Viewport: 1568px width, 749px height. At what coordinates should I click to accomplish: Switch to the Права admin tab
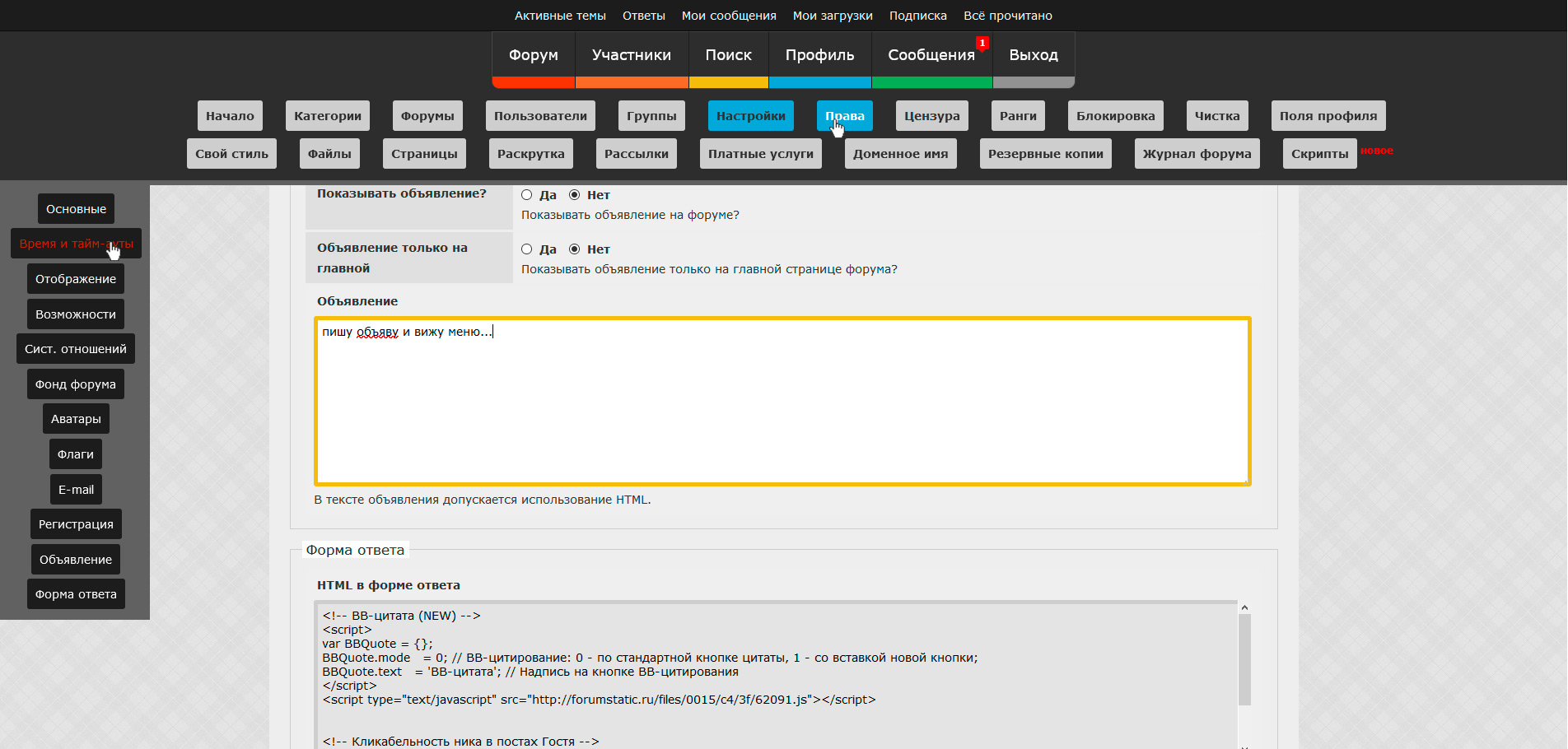pos(844,116)
